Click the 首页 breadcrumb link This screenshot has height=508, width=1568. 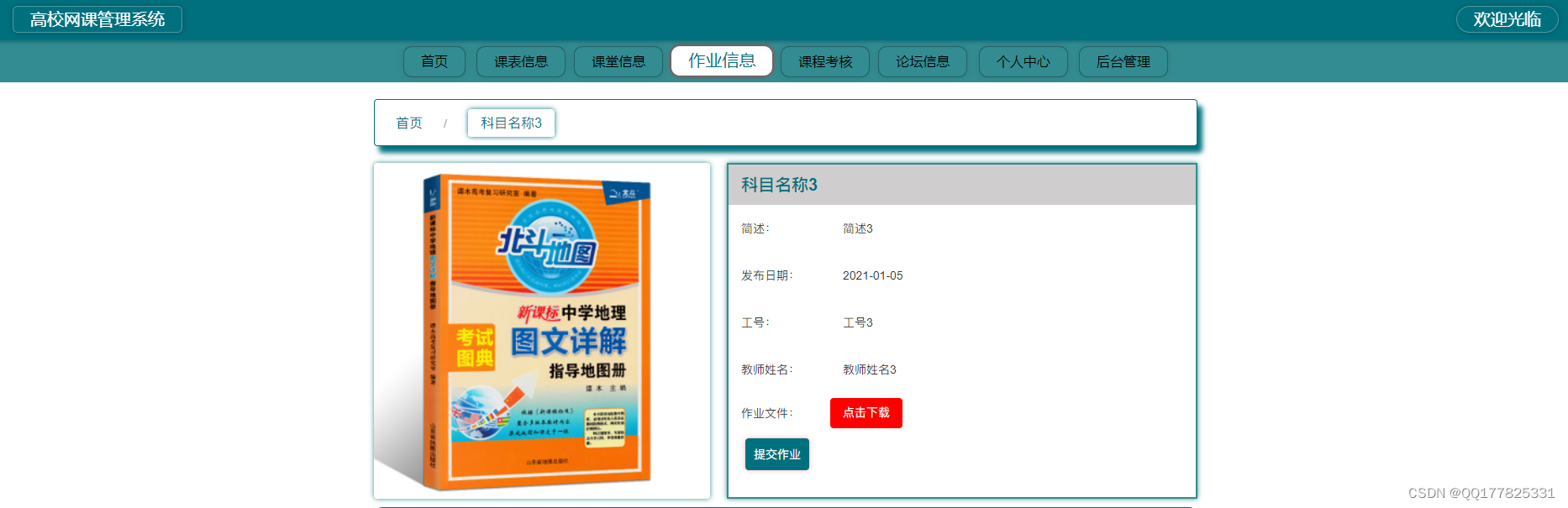tap(409, 123)
